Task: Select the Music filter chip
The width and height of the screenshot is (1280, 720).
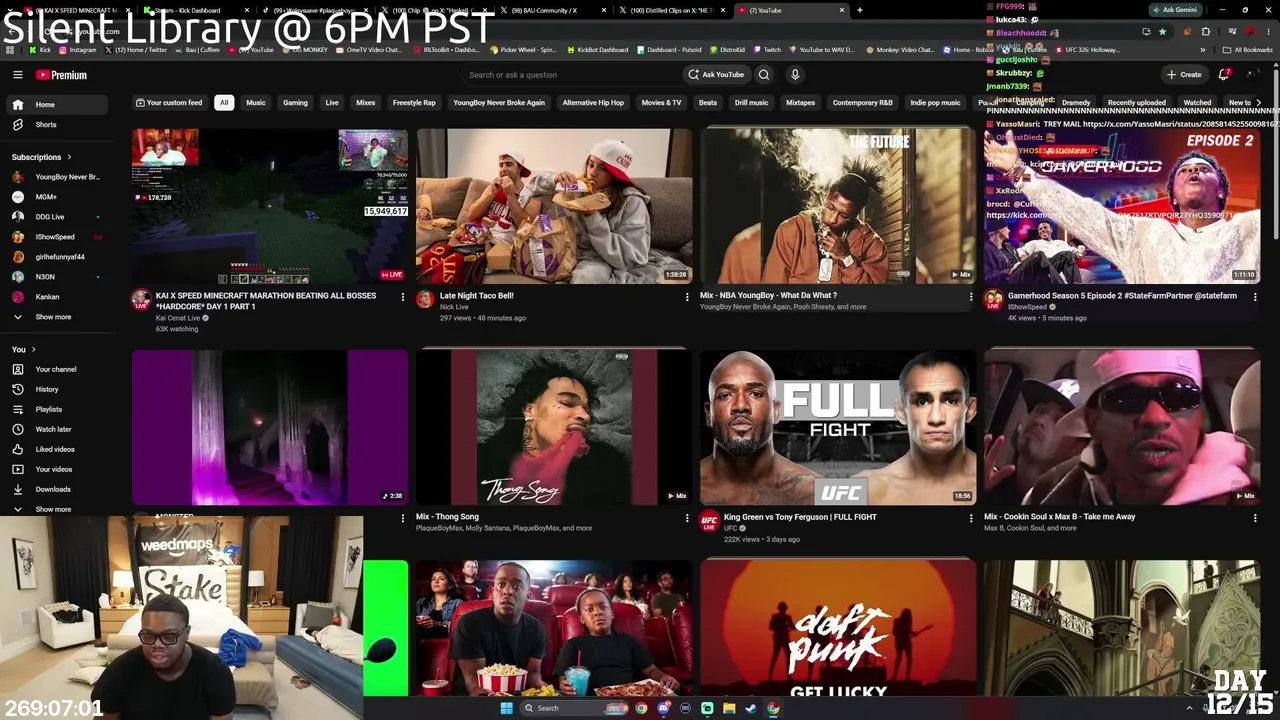Action: click(x=256, y=102)
